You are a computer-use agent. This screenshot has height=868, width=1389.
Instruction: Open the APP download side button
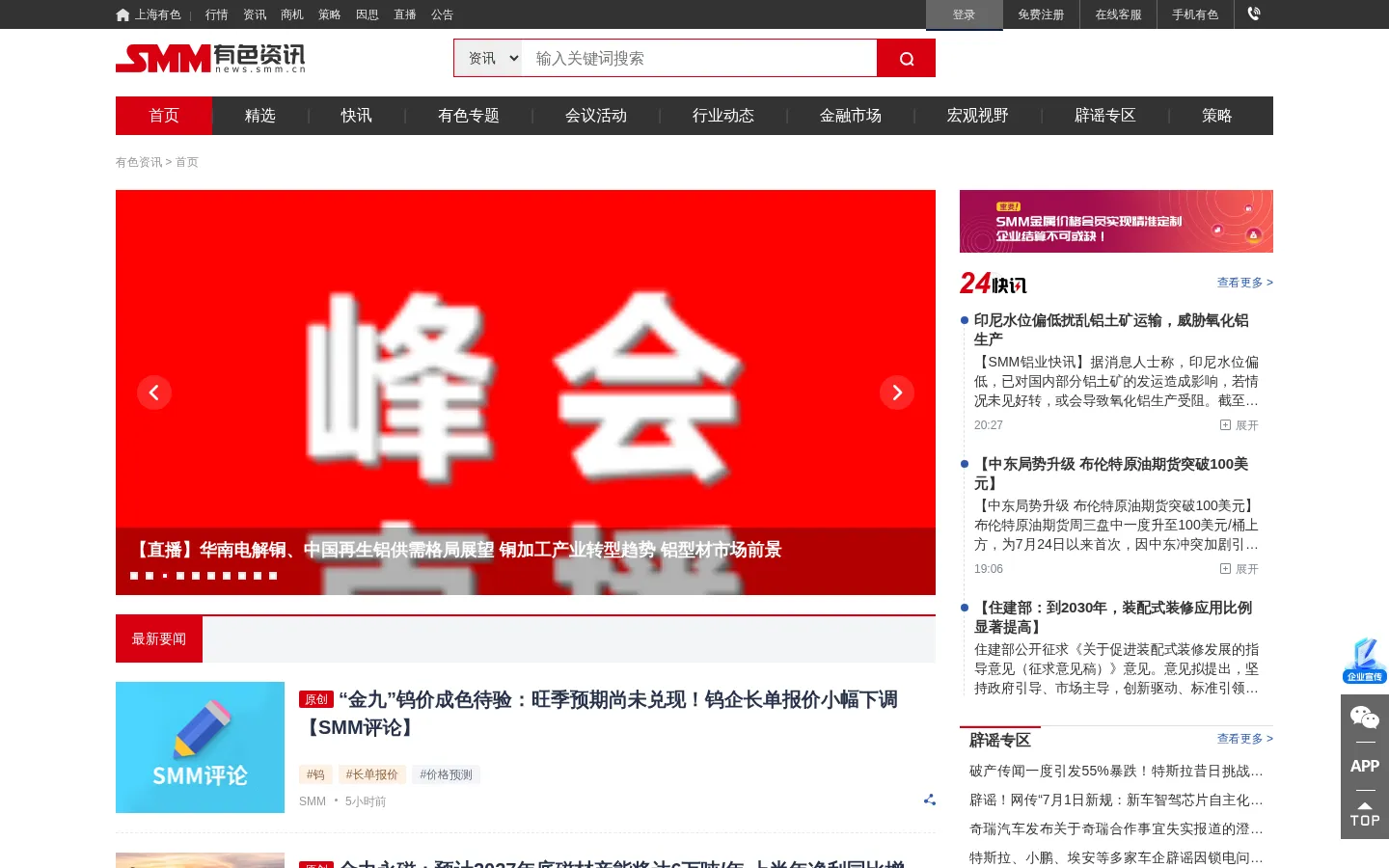(1365, 766)
